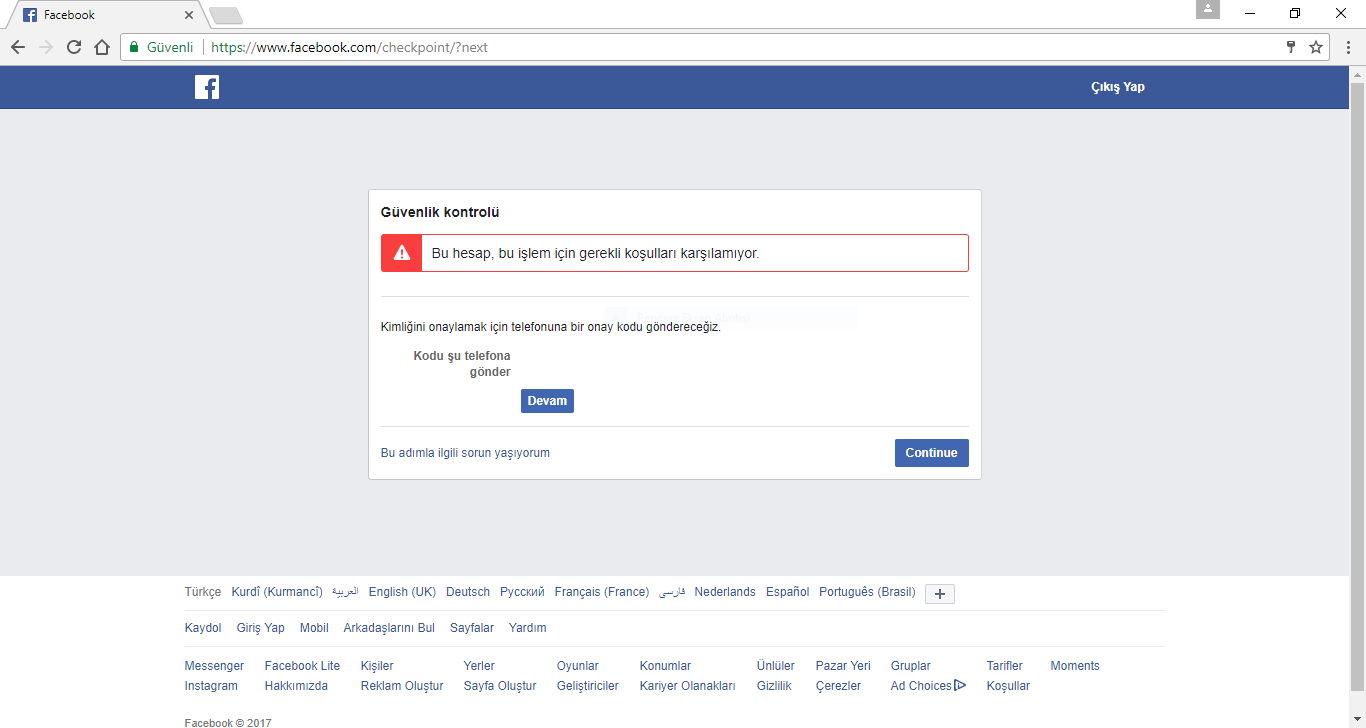1366x728 pixels.
Task: Open the Yerler footer link
Action: click(x=479, y=666)
